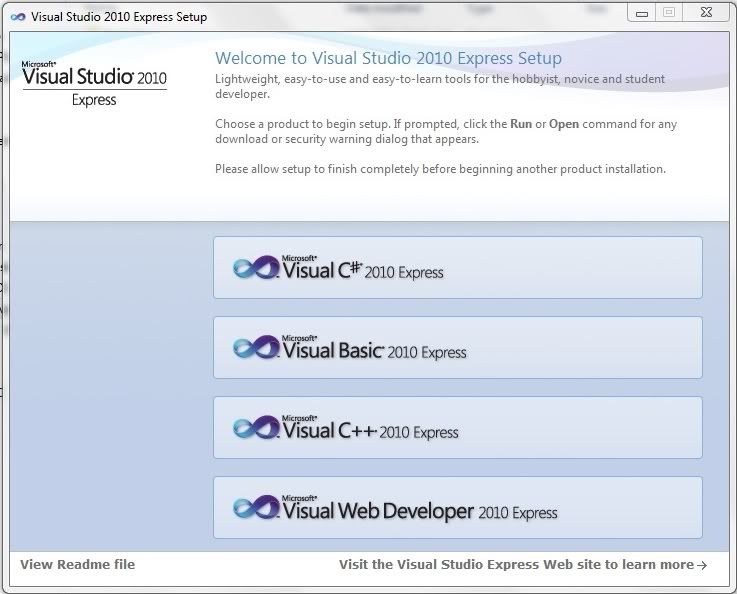Click the 'Welcome to Visual Studio 2010 Express Setup' heading
Image resolution: width=737 pixels, height=594 pixels.
pyautogui.click(x=388, y=58)
